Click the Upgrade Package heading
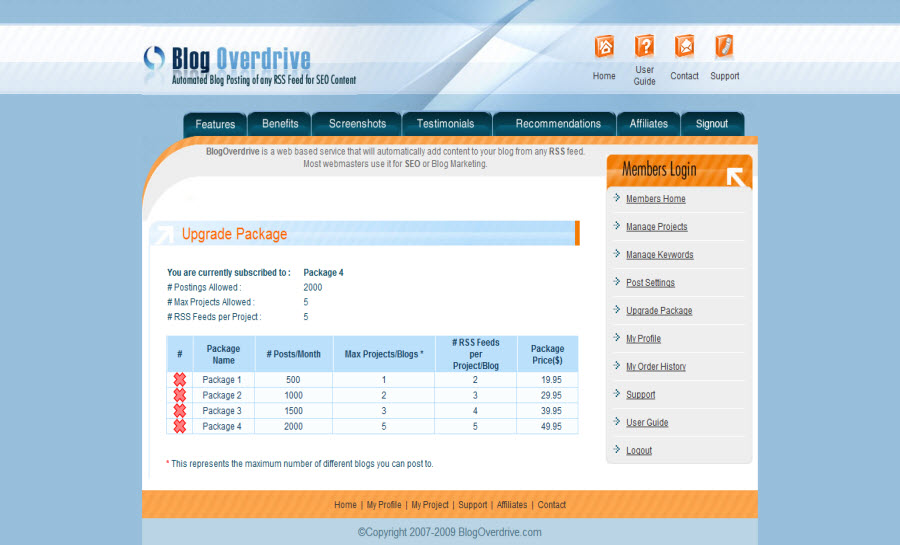This screenshot has height=545, width=900. 234,234
